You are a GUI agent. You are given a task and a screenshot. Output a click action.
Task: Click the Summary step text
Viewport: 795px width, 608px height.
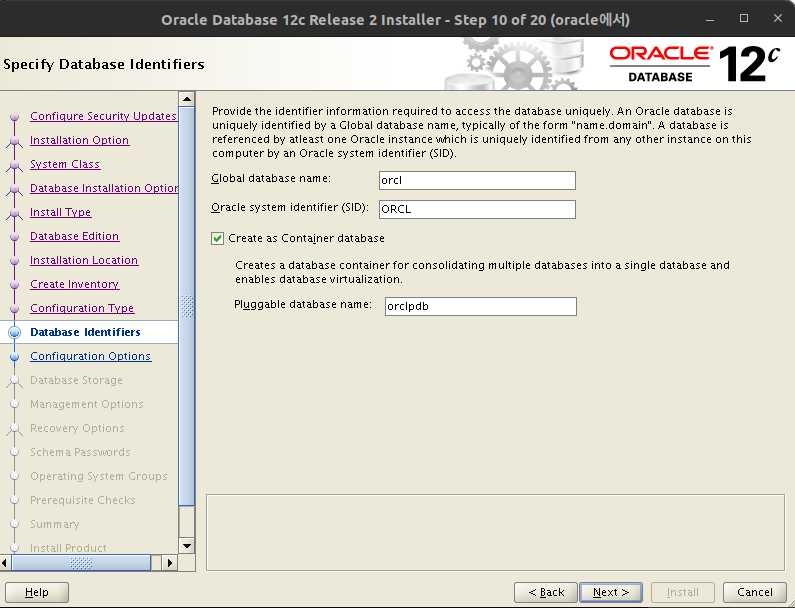click(55, 524)
